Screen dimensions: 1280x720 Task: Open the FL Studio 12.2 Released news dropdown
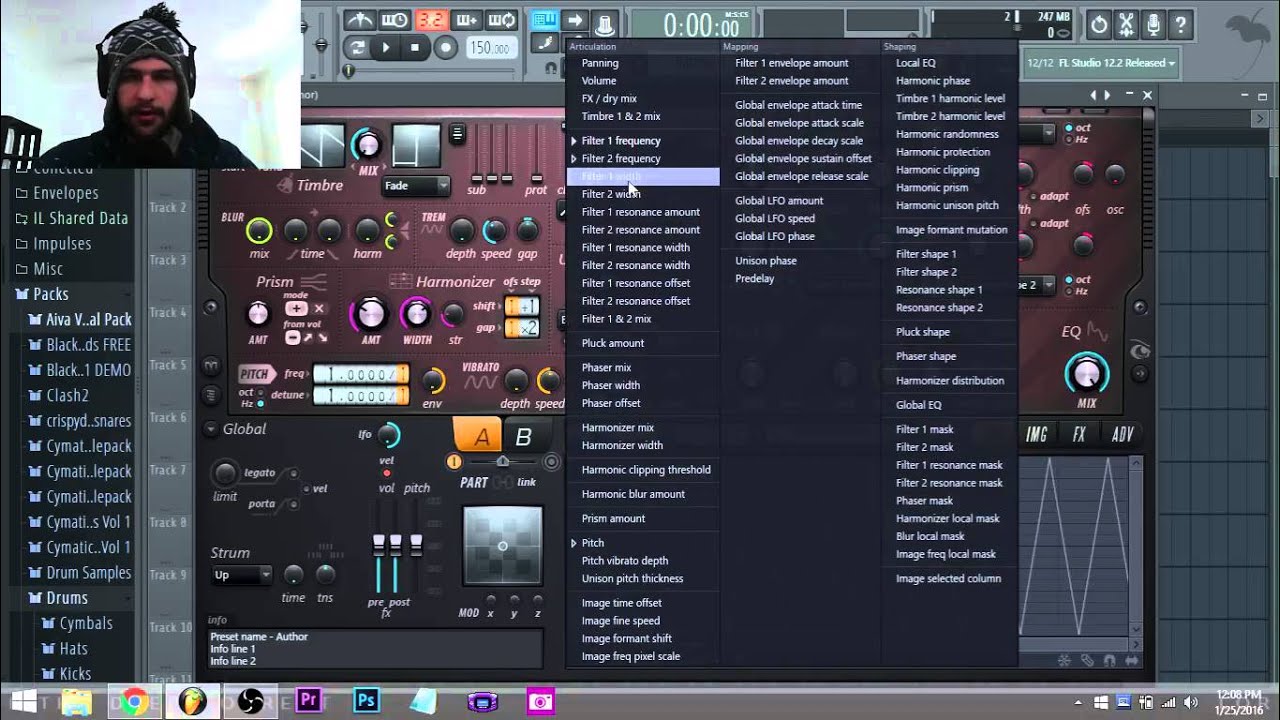pyautogui.click(x=1100, y=63)
